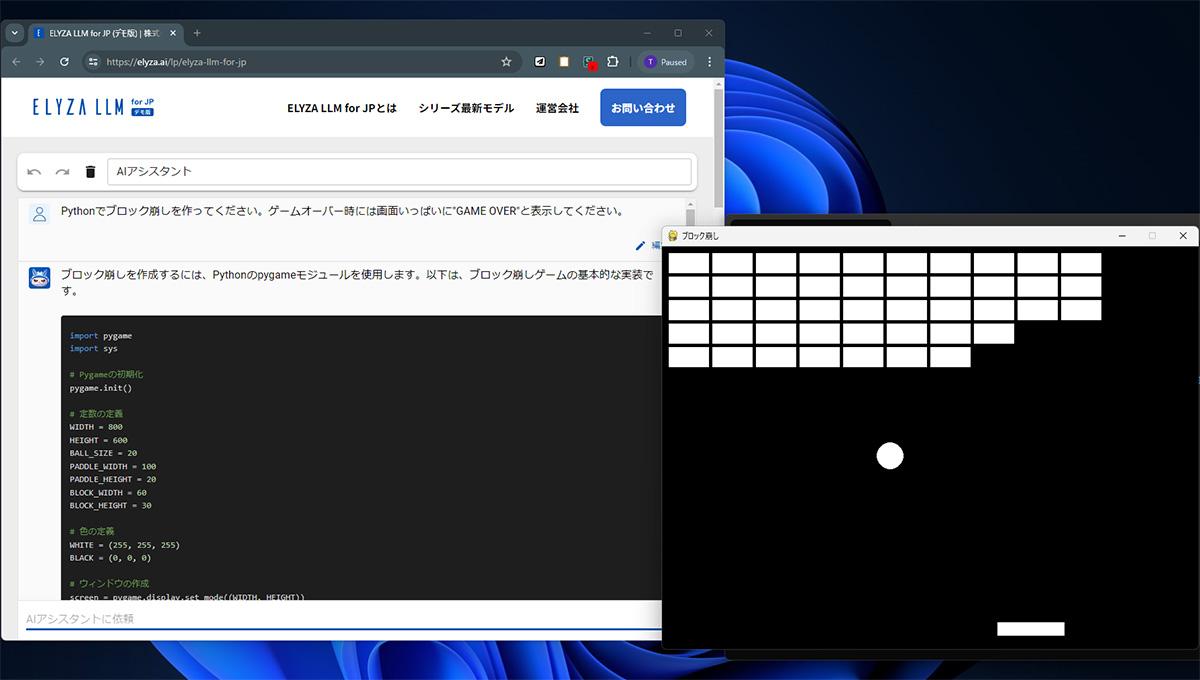Open シリーズ最新モデル menu item
The width and height of the screenshot is (1200, 680).
466,108
